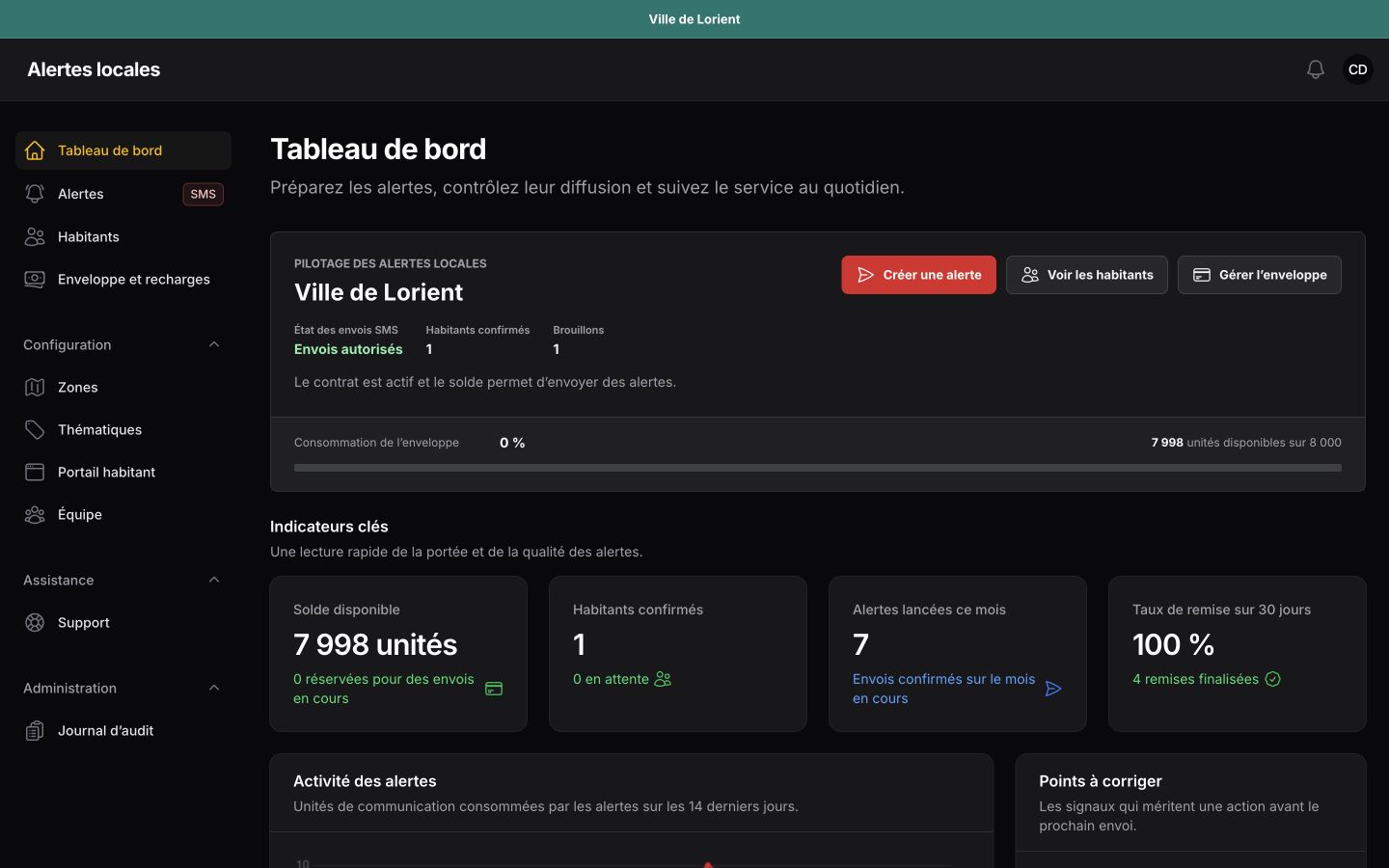
Task: Click the people icon next to 0 en attente
Action: tap(663, 679)
